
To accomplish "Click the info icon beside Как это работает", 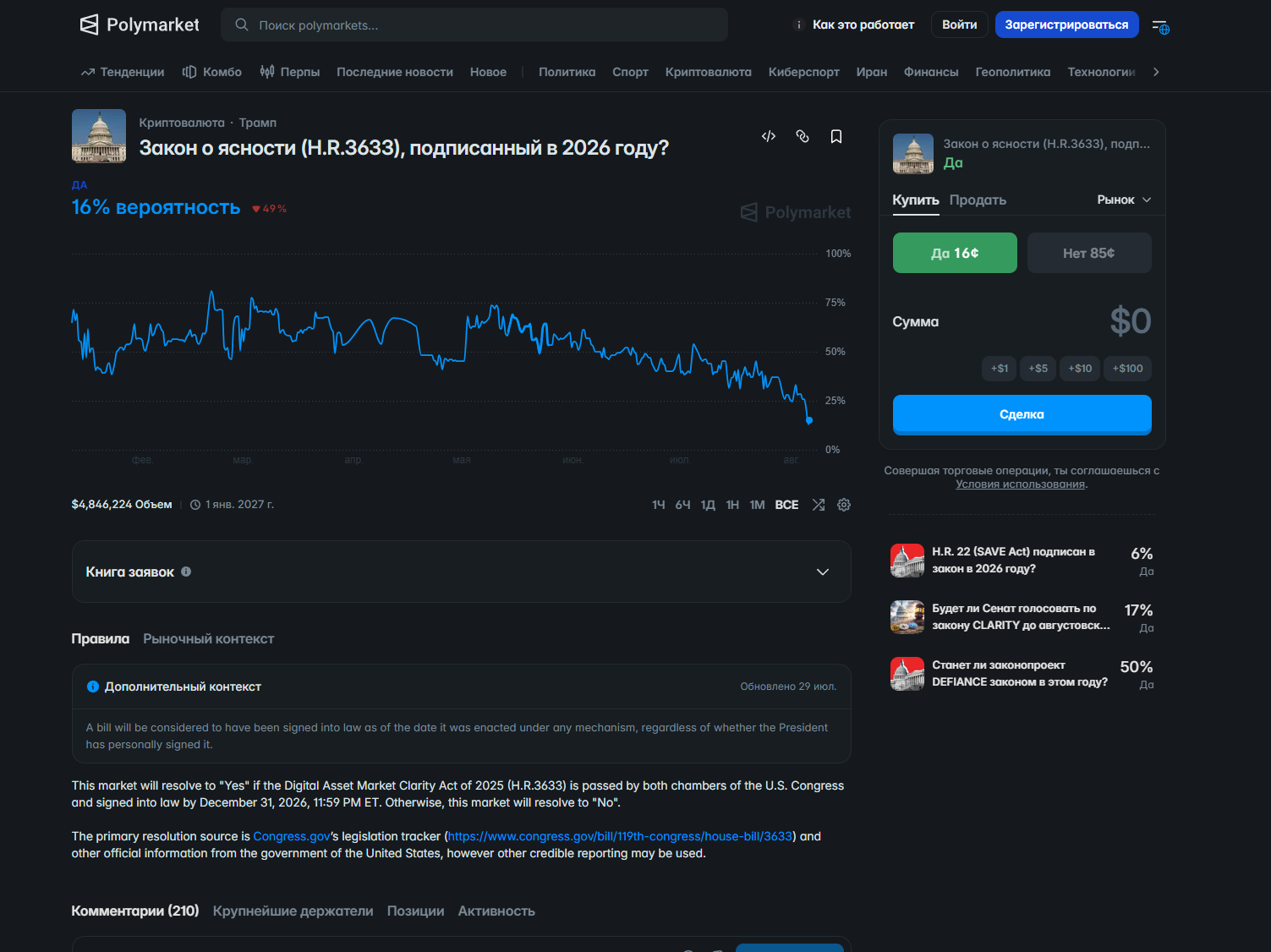I will [x=798, y=25].
